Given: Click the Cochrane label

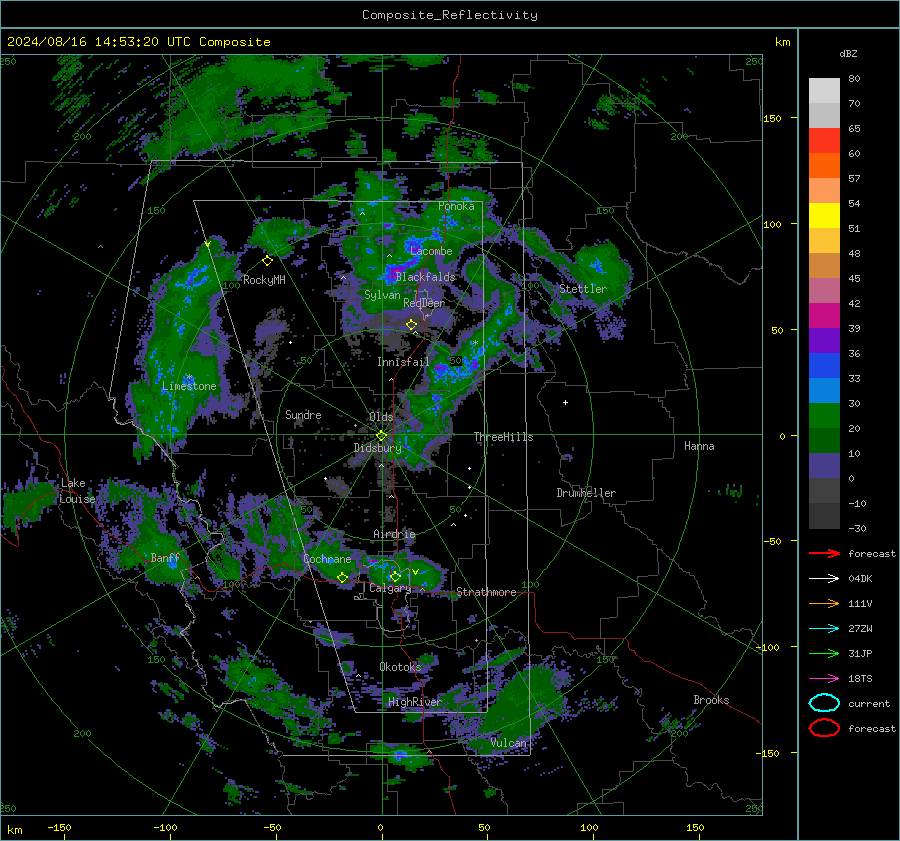Looking at the screenshot, I should point(327,559).
